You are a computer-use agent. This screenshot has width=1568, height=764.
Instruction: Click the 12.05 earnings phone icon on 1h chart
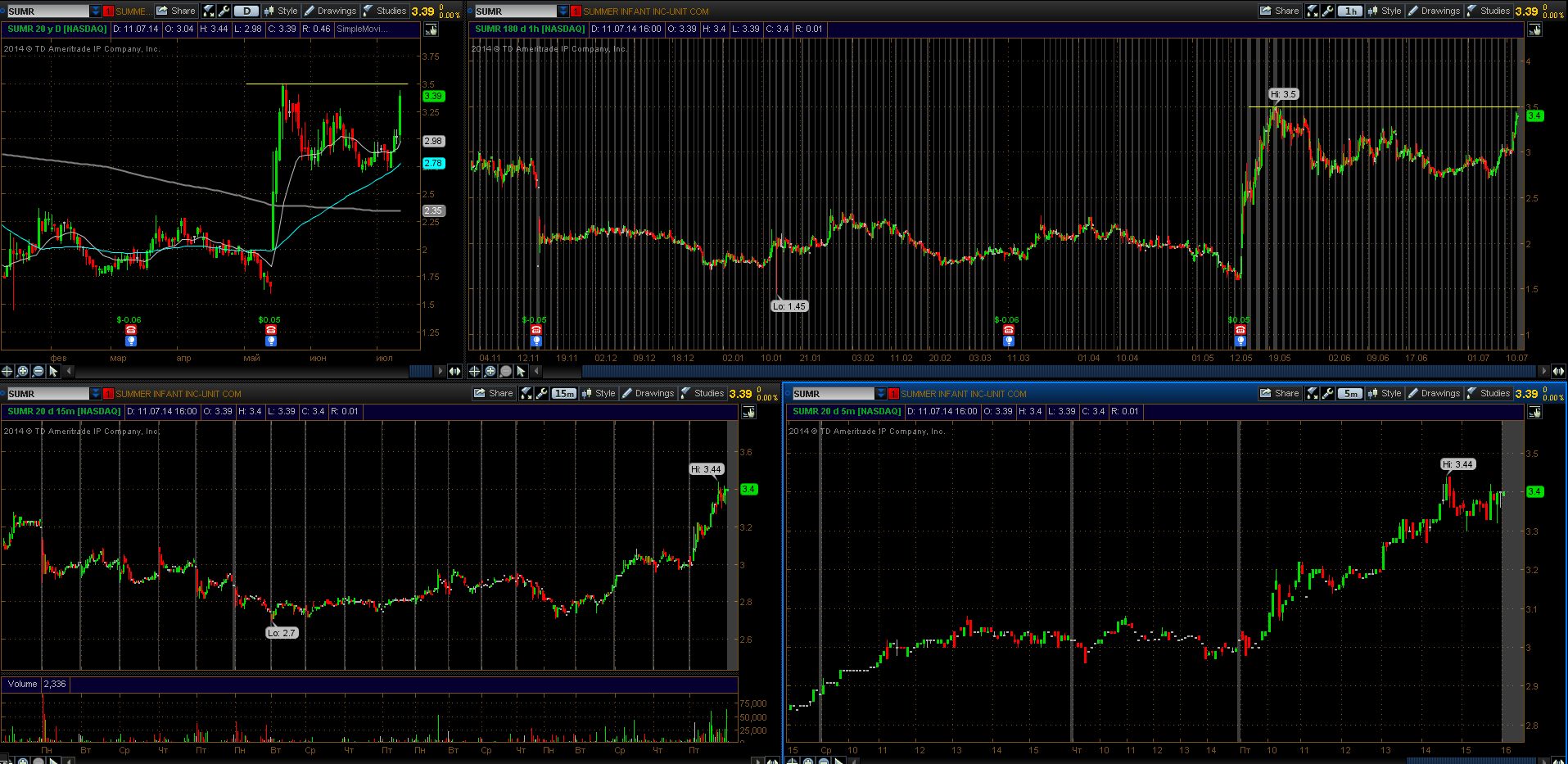1240,330
